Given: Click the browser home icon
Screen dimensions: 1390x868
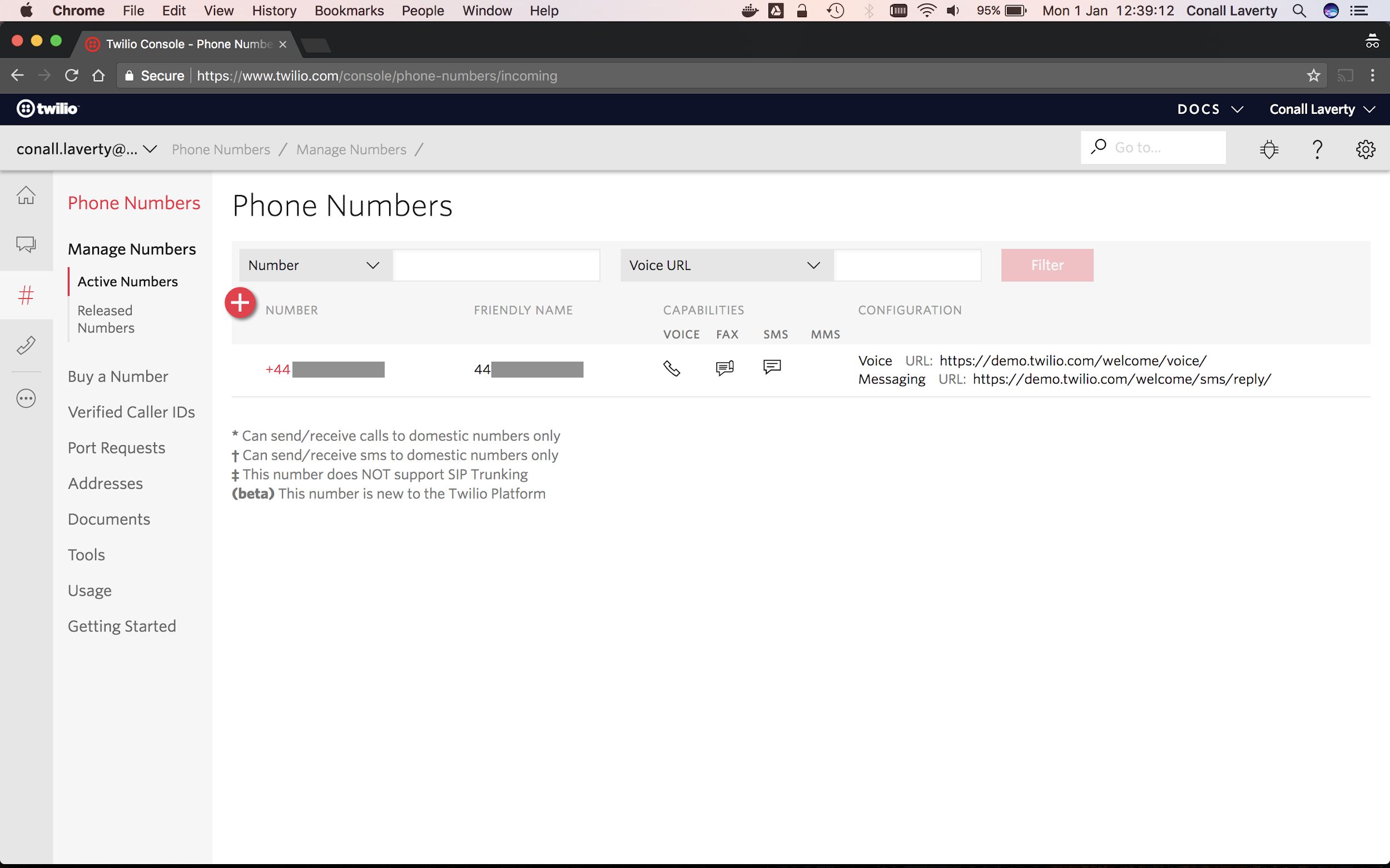Looking at the screenshot, I should tap(98, 75).
